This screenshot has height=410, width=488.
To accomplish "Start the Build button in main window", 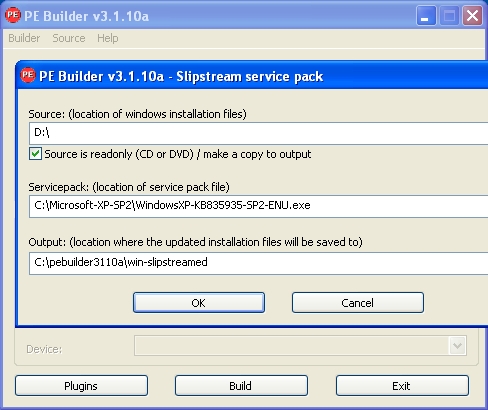I will [241, 386].
